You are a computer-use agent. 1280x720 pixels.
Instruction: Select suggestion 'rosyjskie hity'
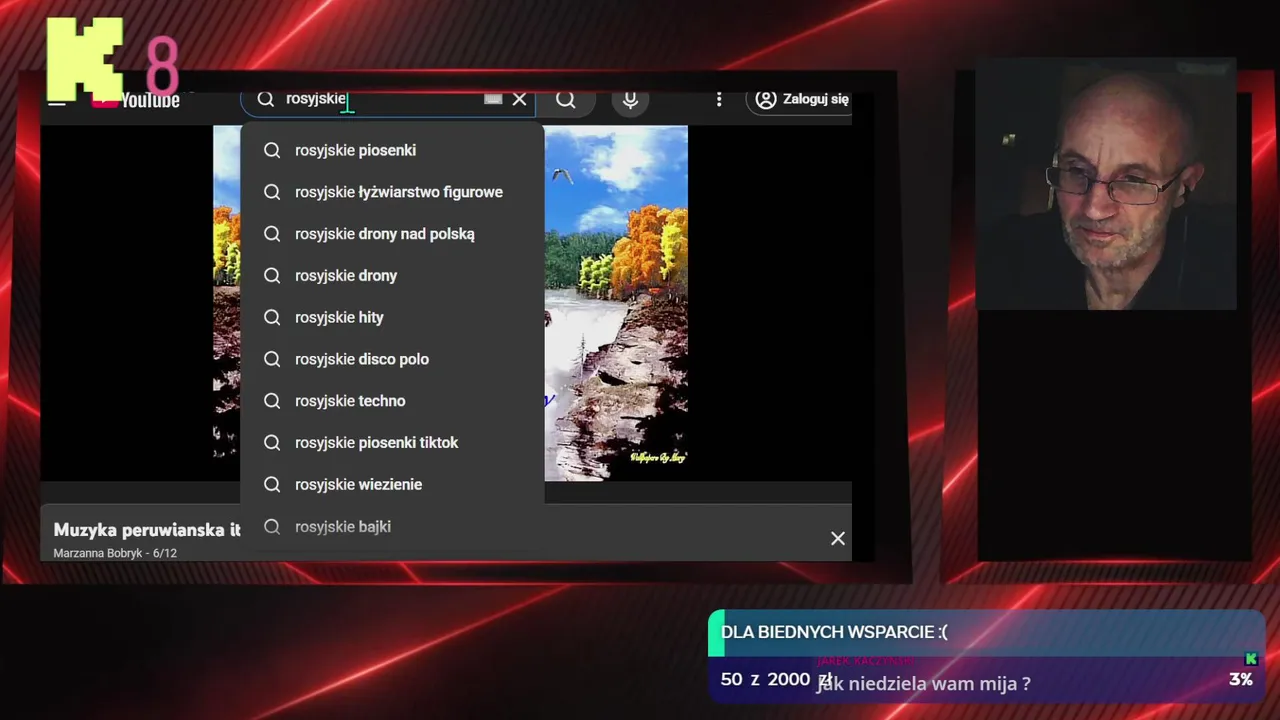pyautogui.click(x=392, y=317)
